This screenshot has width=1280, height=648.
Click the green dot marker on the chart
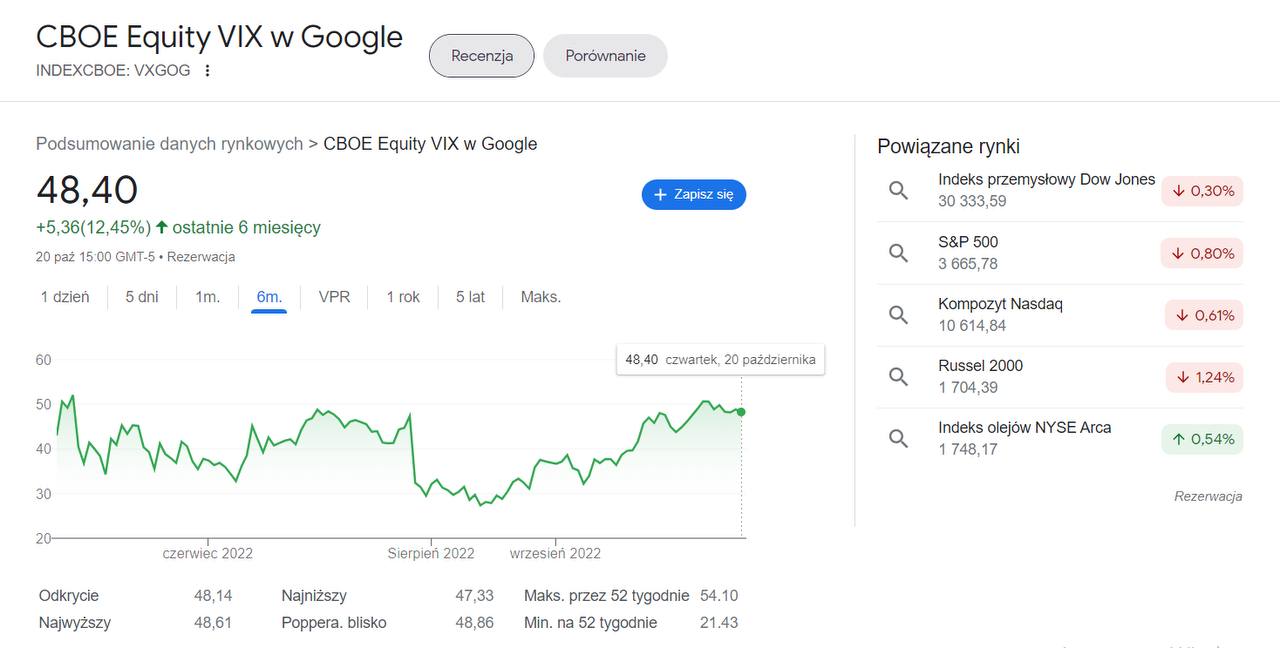740,411
